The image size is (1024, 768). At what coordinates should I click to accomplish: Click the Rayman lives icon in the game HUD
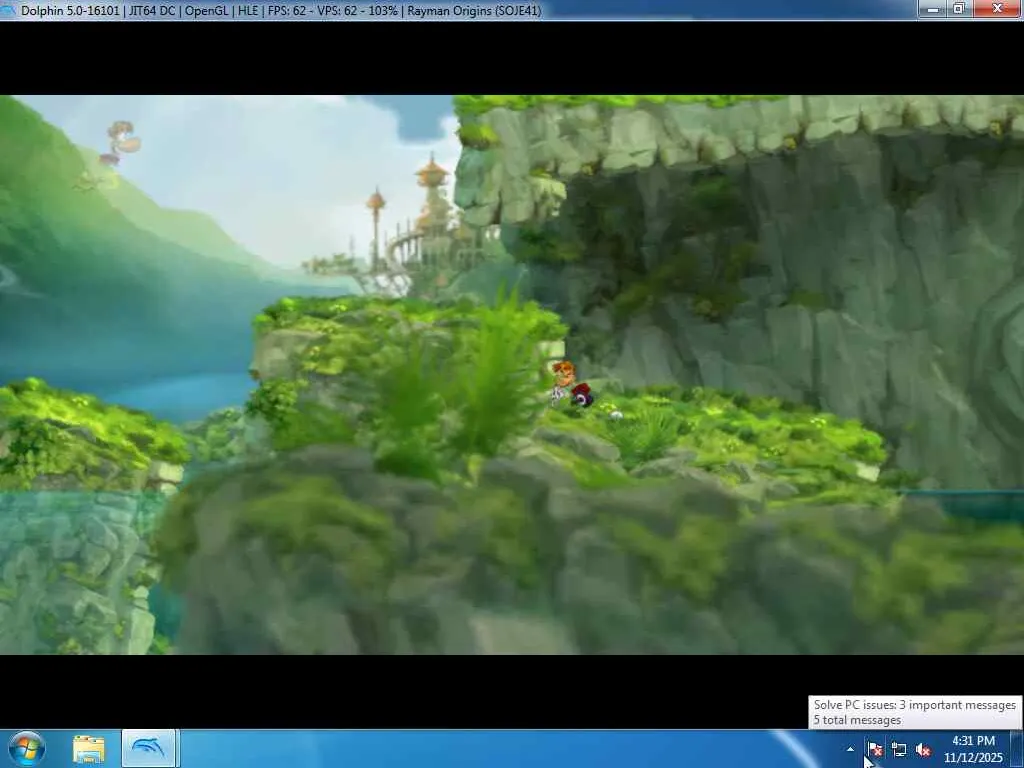121,142
